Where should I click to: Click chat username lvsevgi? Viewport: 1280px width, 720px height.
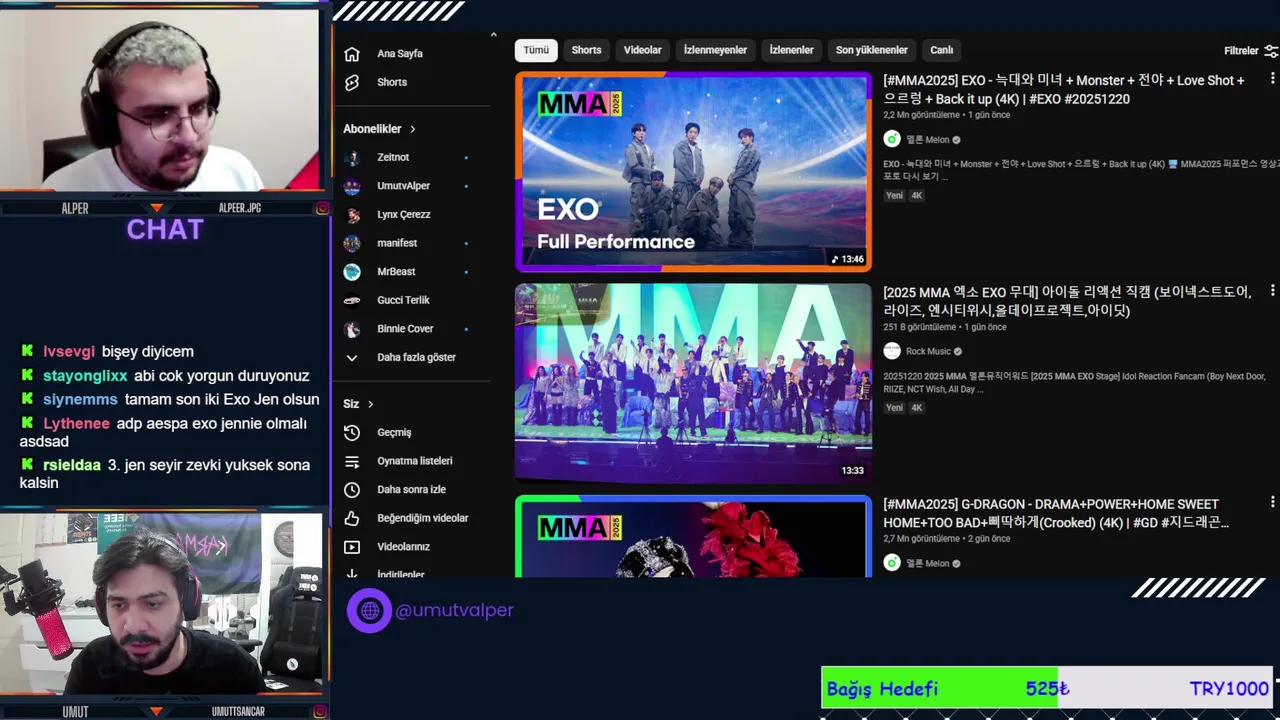pos(69,352)
